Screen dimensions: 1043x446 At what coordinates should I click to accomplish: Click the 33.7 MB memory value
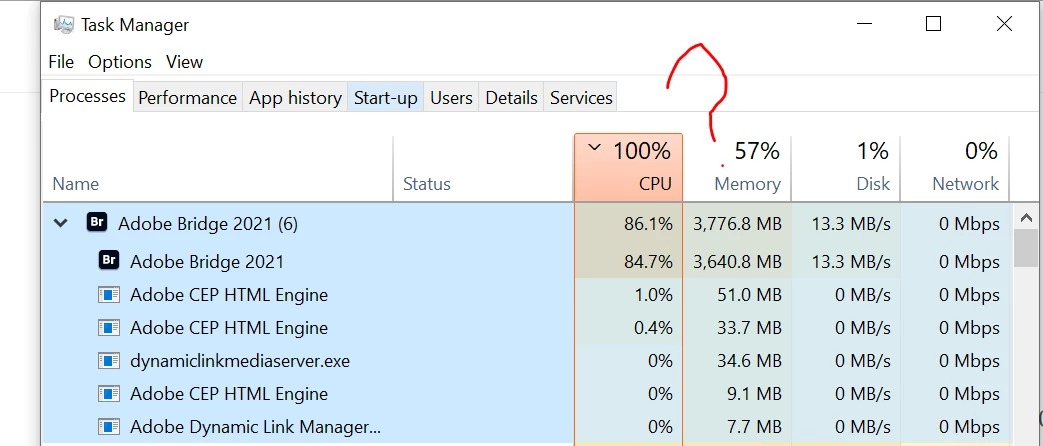[x=748, y=328]
